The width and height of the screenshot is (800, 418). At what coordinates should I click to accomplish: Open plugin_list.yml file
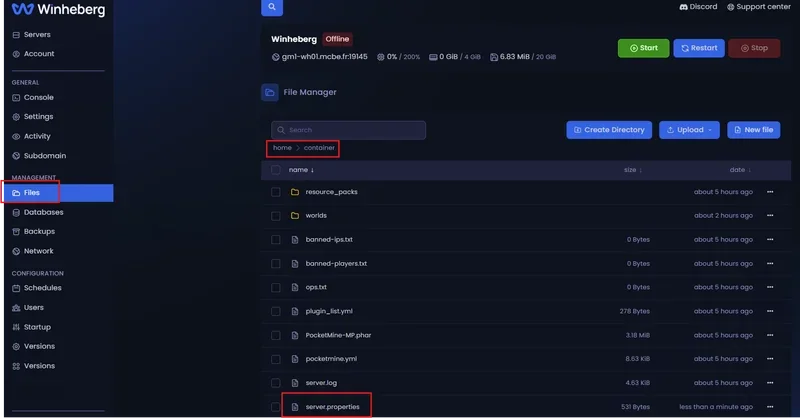(x=329, y=311)
